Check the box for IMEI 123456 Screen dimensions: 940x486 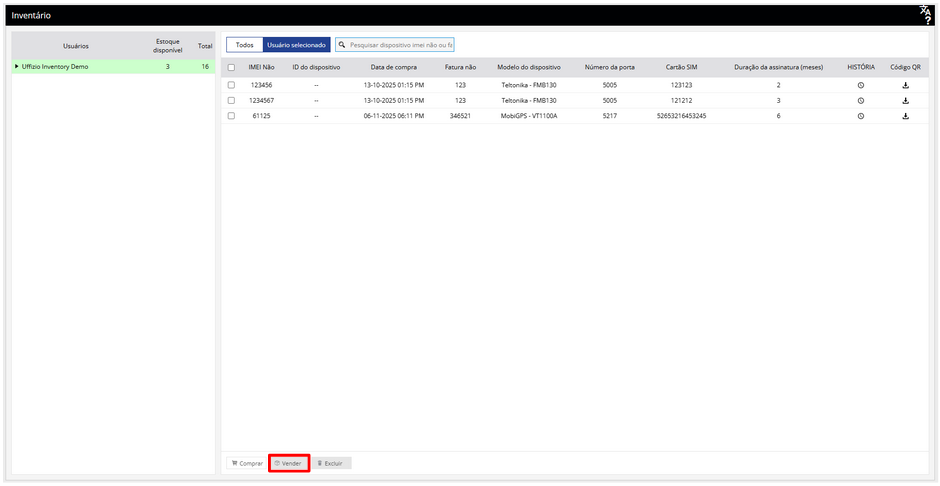tap(232, 86)
